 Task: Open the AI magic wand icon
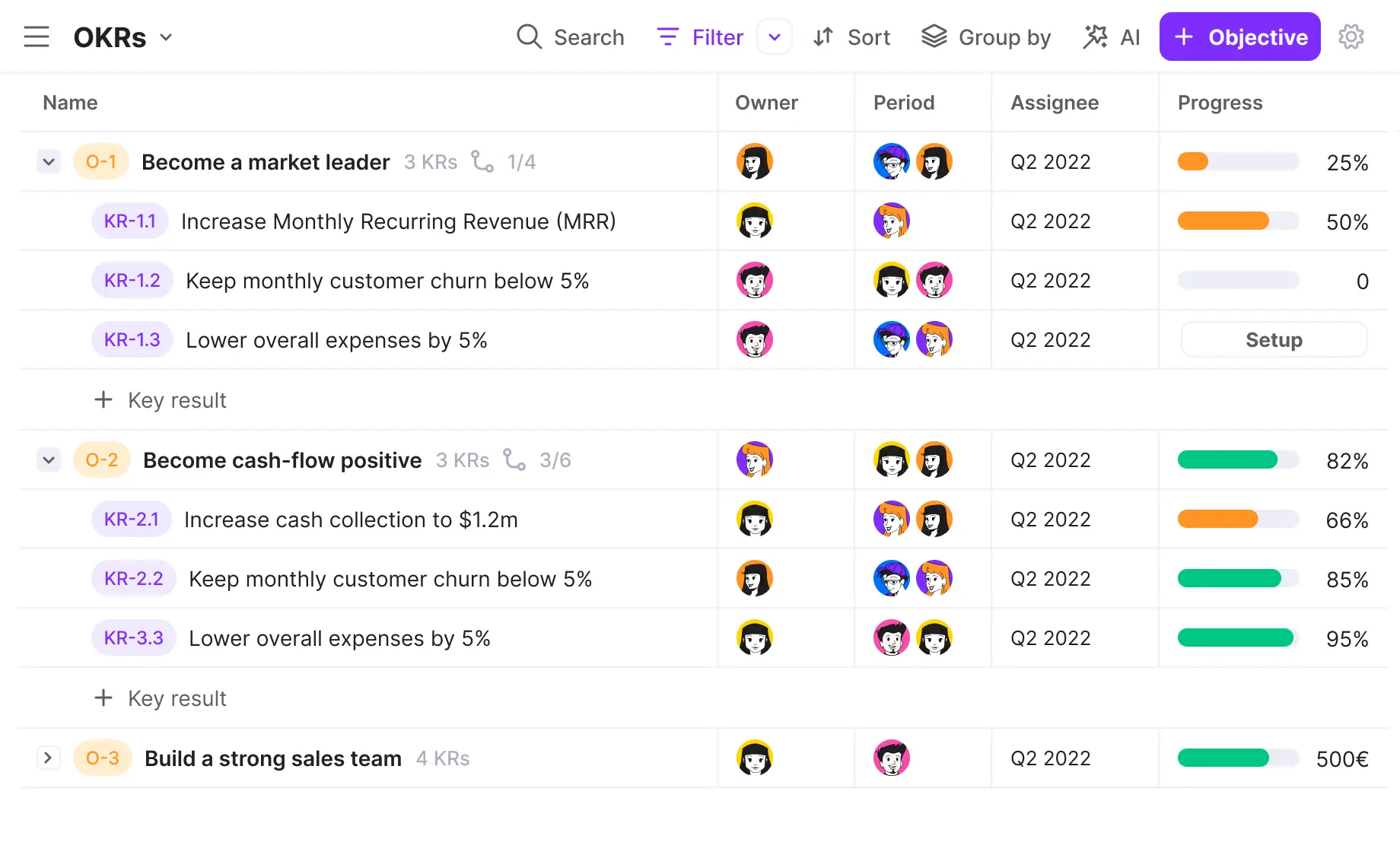(x=1096, y=37)
